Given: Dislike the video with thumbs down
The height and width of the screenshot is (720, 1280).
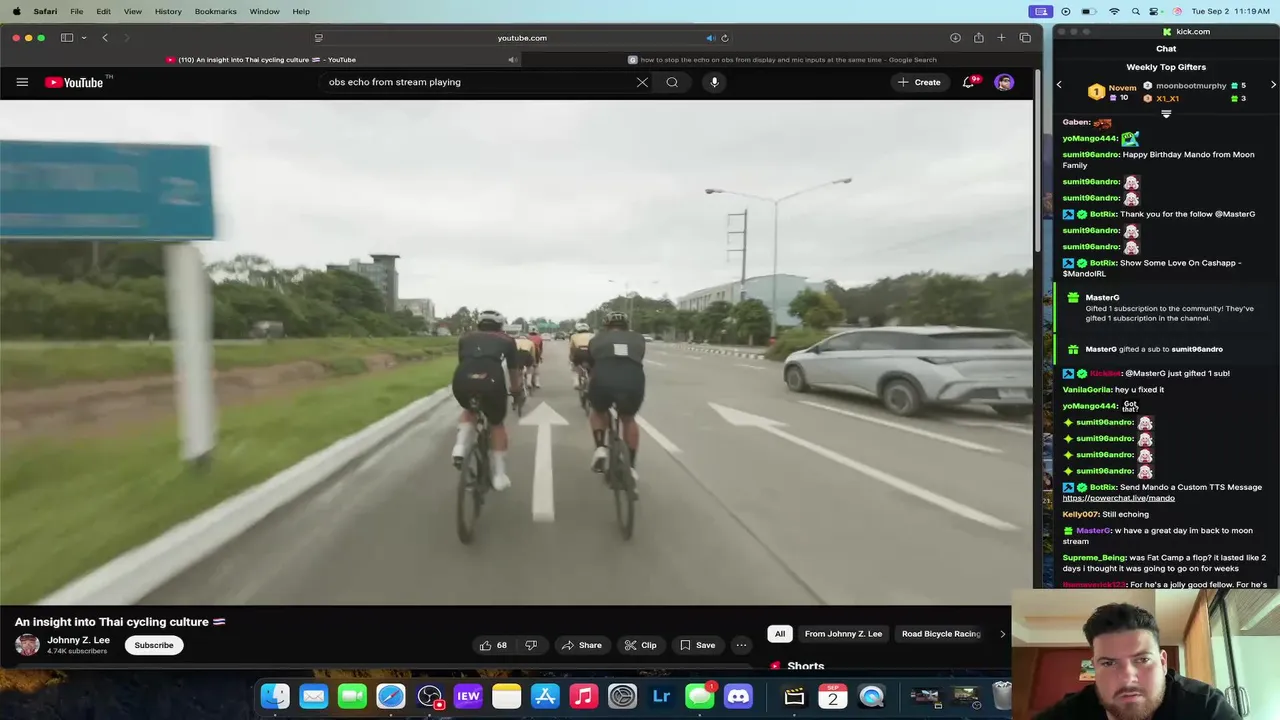Looking at the screenshot, I should pos(531,645).
